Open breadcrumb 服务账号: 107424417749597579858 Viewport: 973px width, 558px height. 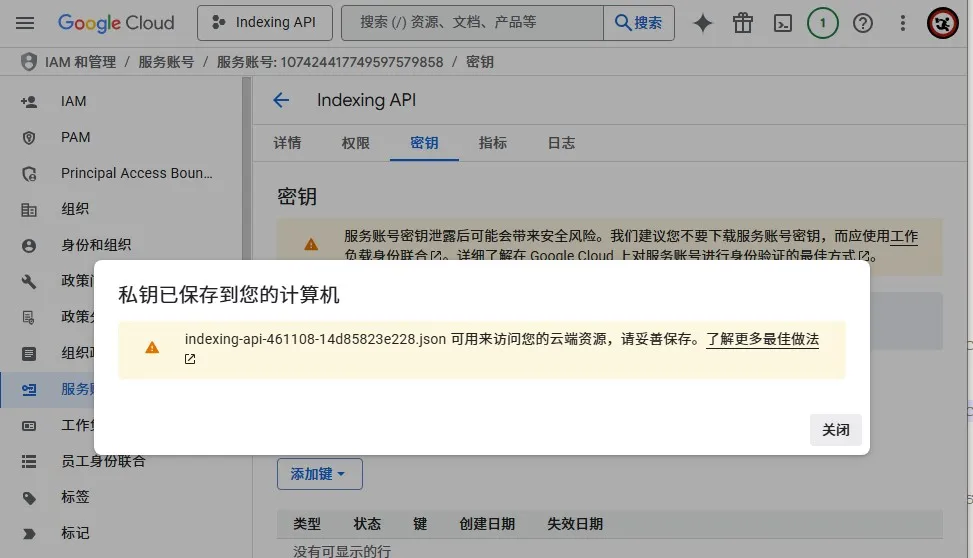tap(330, 62)
